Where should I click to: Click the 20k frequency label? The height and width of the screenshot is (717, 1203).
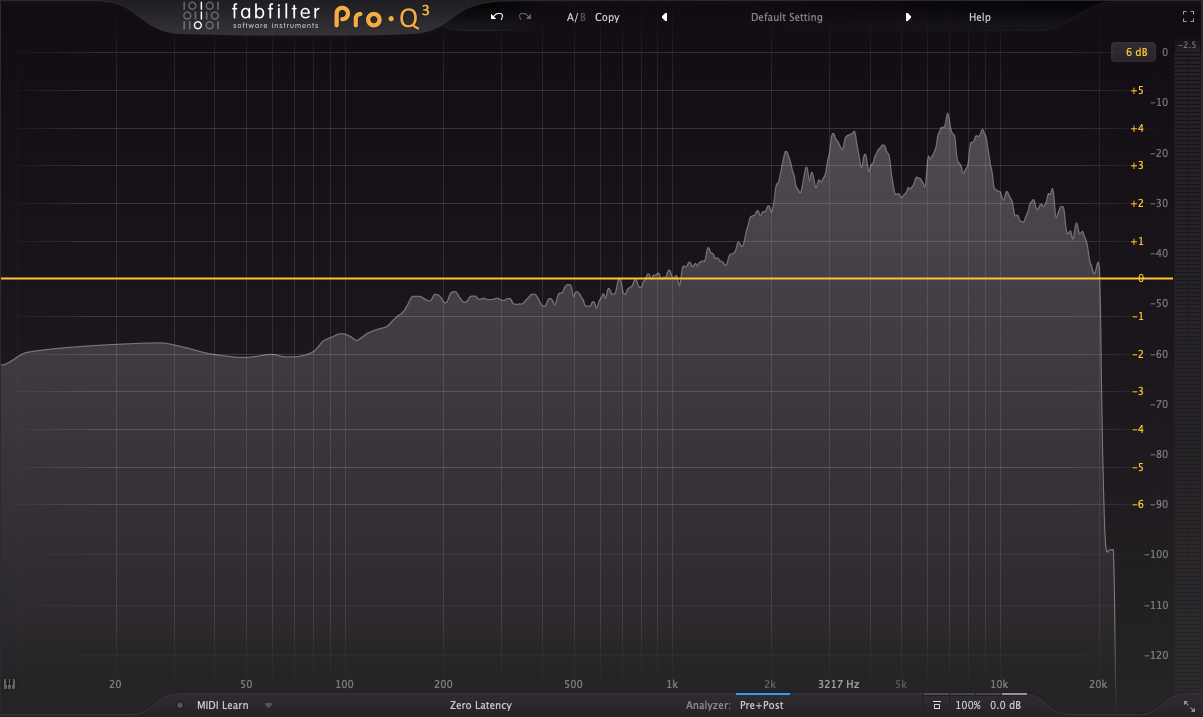pos(1097,685)
